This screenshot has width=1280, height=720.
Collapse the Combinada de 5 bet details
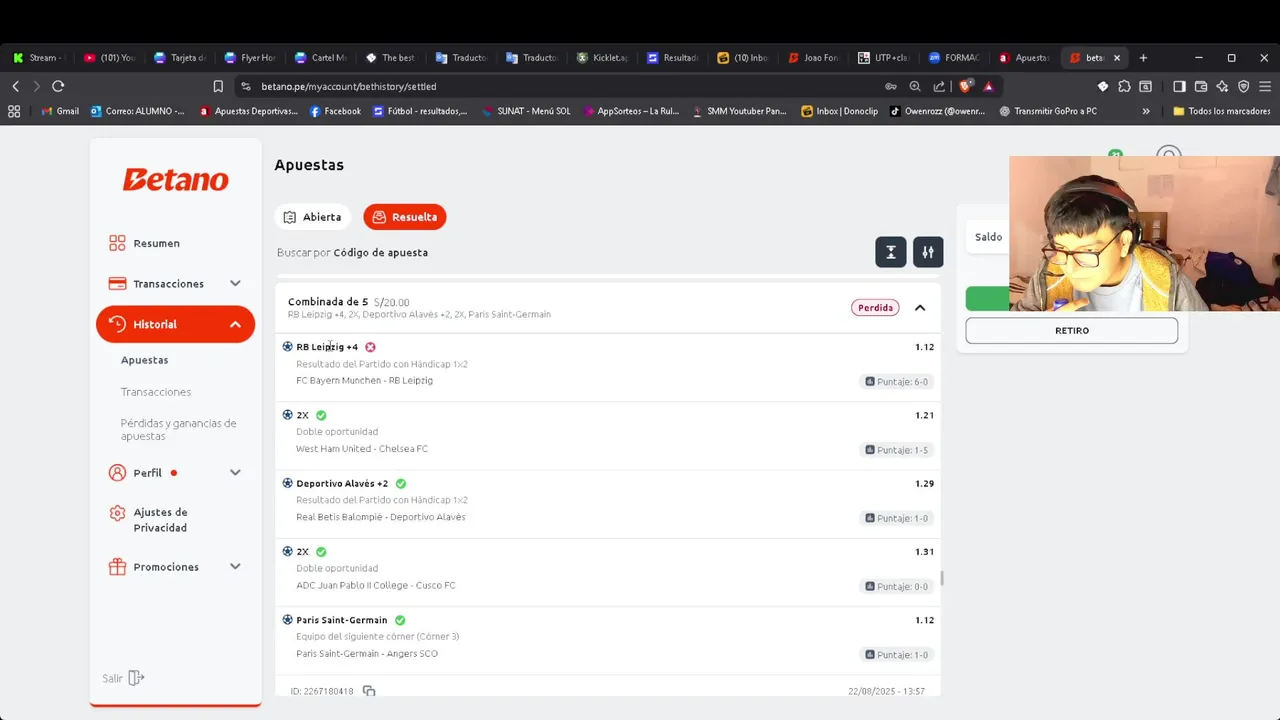point(920,308)
